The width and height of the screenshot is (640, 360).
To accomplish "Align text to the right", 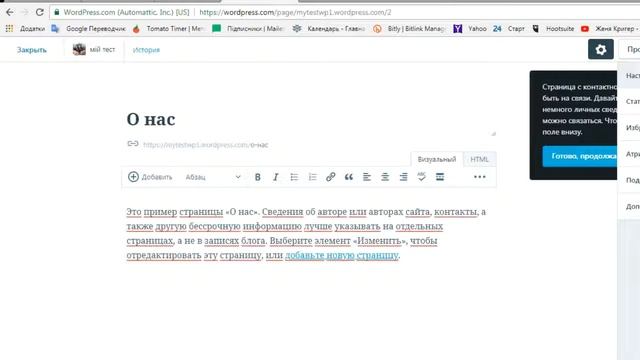I will click(403, 177).
